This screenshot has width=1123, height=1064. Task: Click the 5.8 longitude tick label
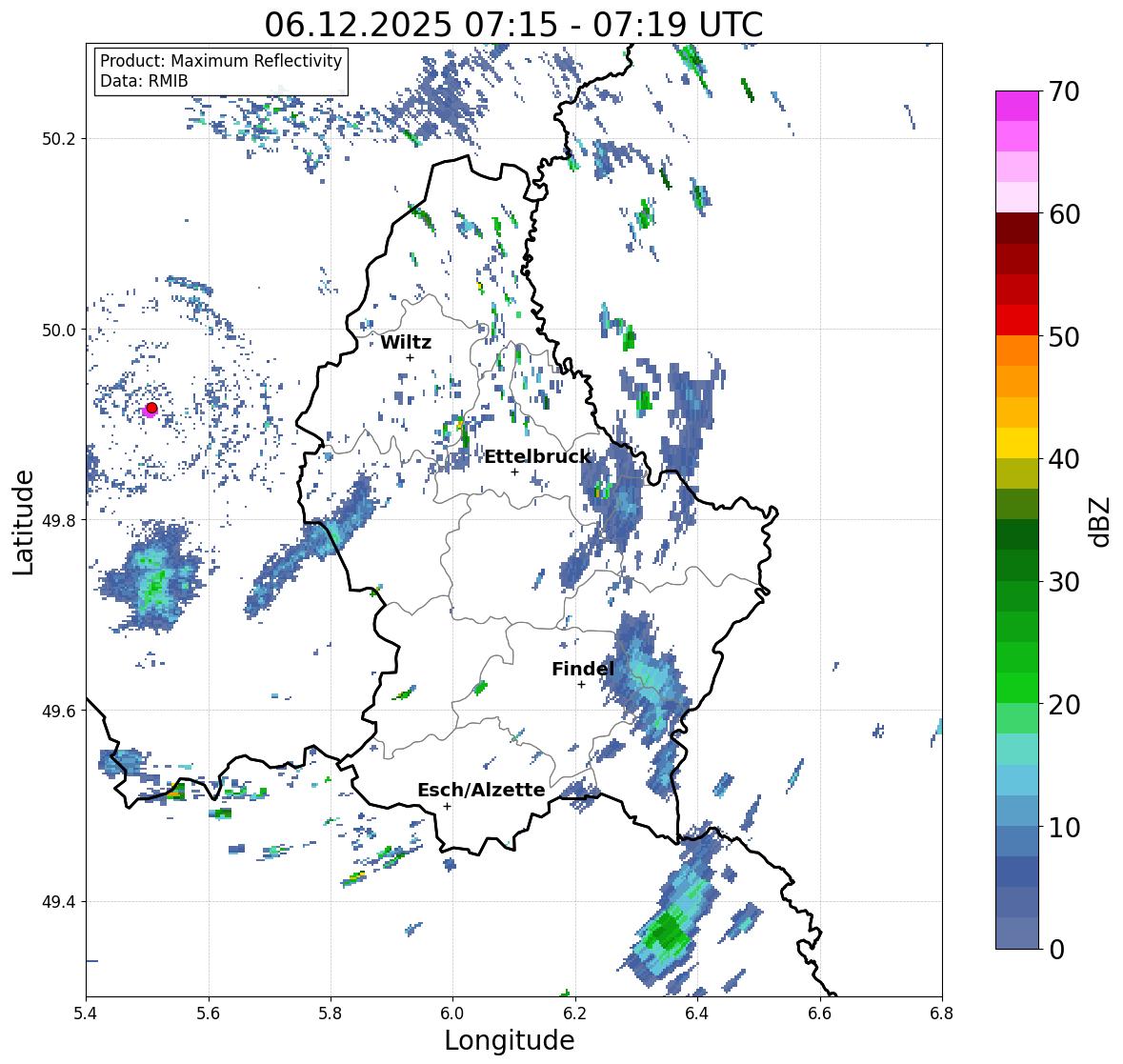pyautogui.click(x=331, y=1014)
